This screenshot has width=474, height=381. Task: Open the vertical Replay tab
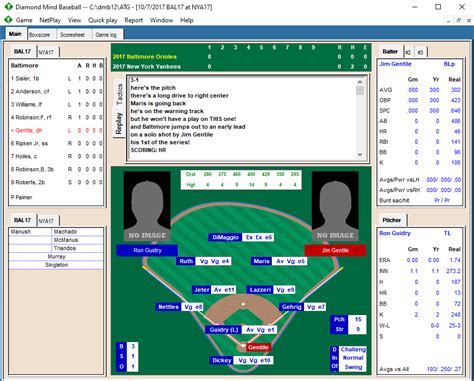tap(119, 123)
